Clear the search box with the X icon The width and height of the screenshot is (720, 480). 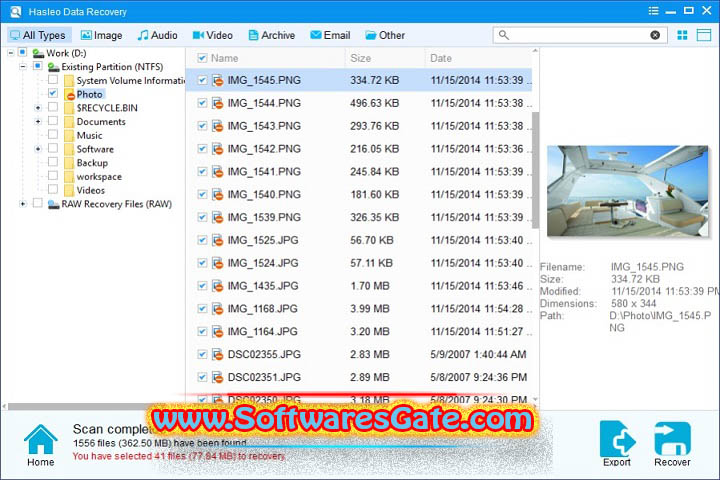point(655,35)
